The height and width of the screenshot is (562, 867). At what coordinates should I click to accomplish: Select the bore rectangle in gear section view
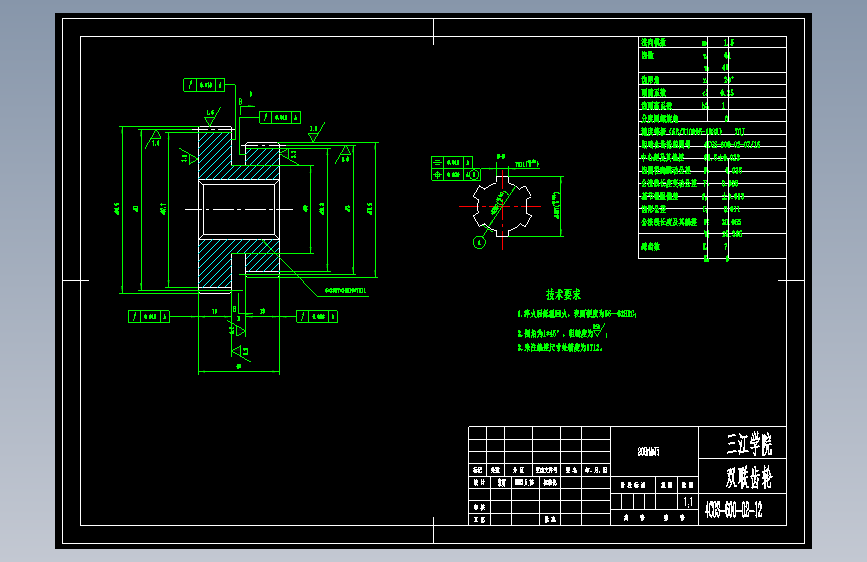tap(239, 209)
